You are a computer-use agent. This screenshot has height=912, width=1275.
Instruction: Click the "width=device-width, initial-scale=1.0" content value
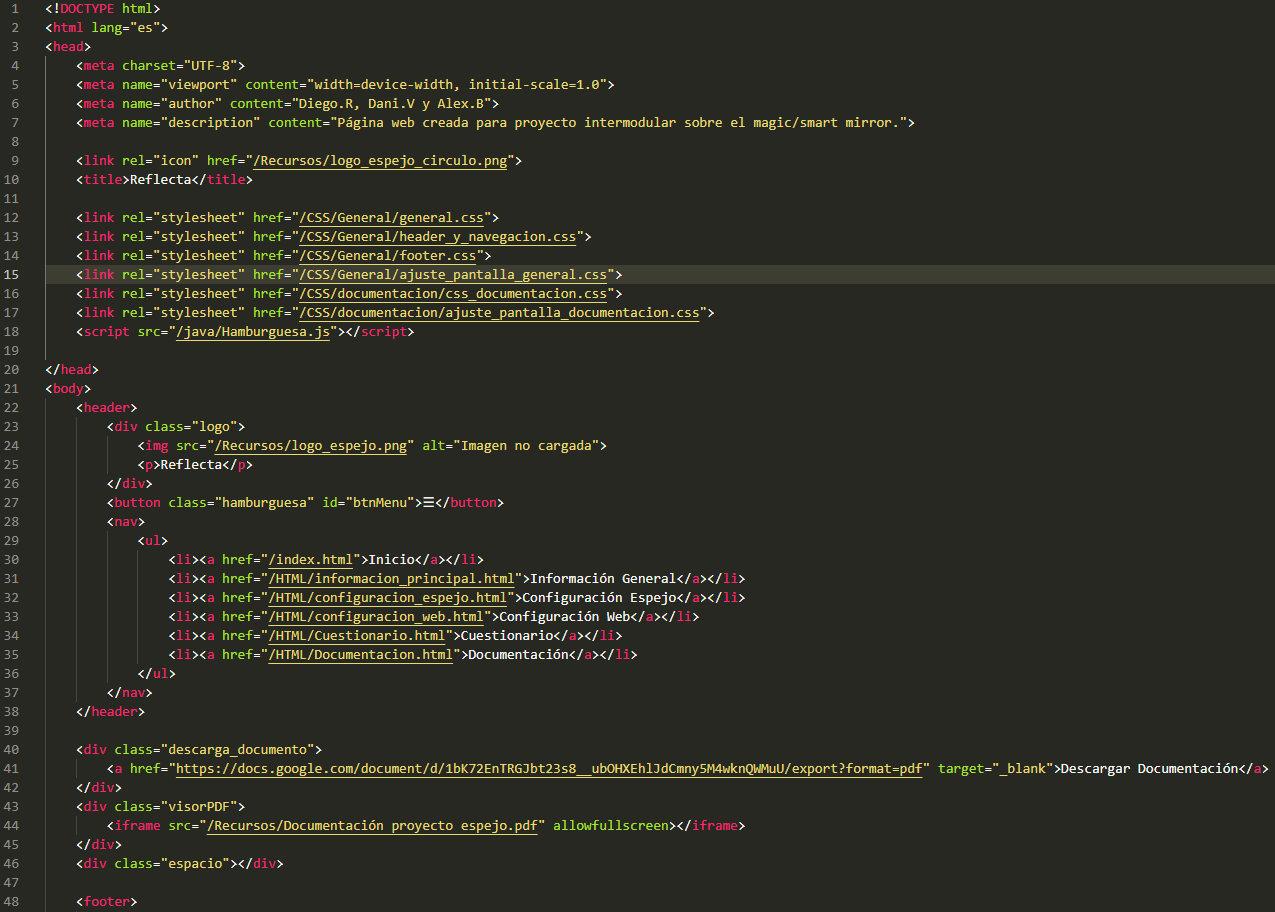(x=457, y=84)
